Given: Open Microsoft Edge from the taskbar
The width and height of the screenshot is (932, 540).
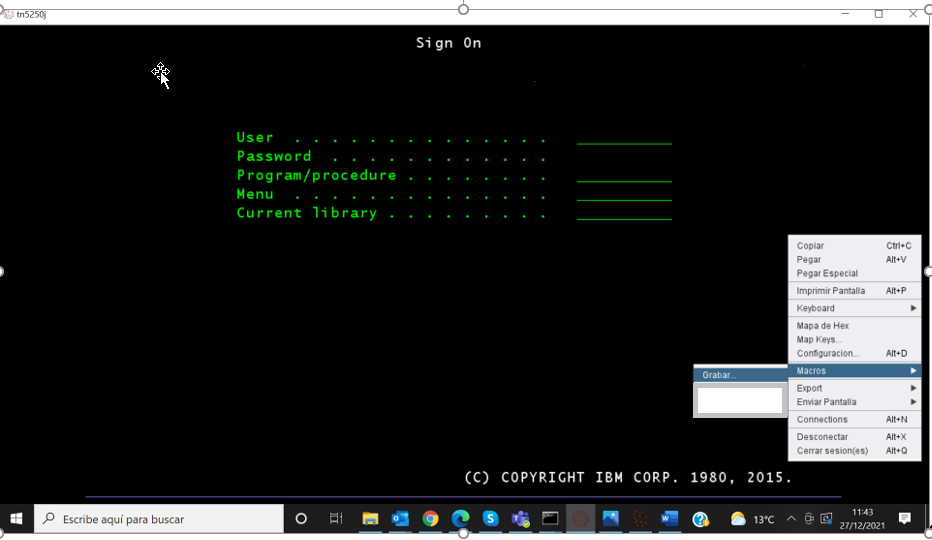Looking at the screenshot, I should point(460,519).
